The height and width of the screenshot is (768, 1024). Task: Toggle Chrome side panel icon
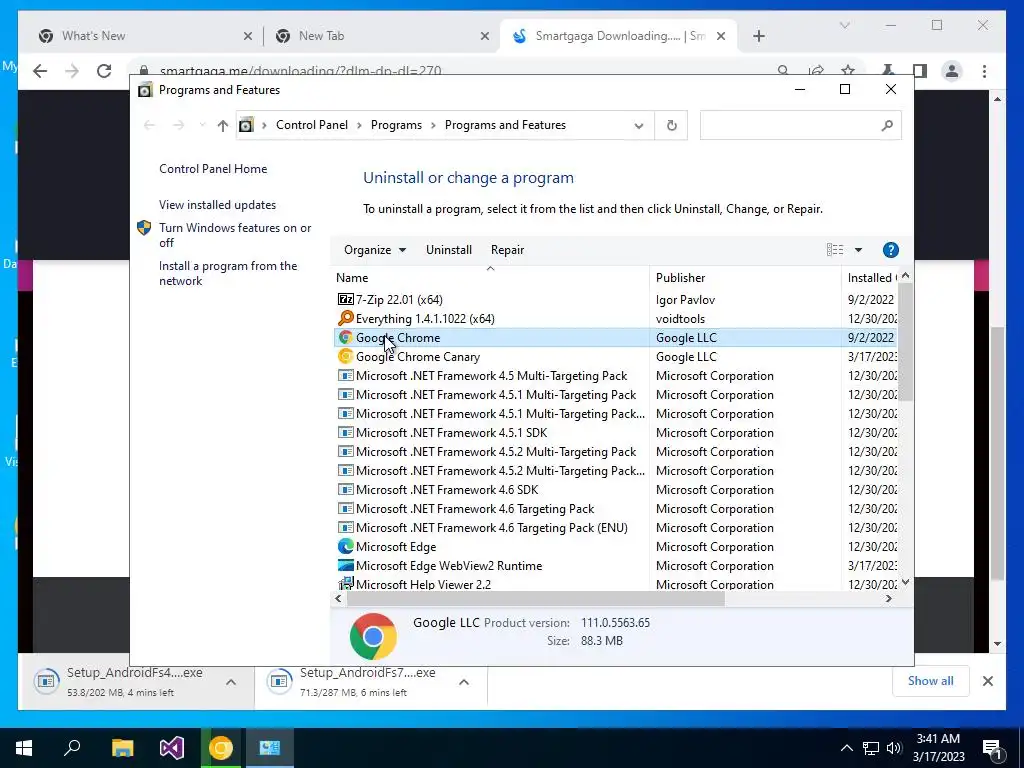click(x=920, y=71)
